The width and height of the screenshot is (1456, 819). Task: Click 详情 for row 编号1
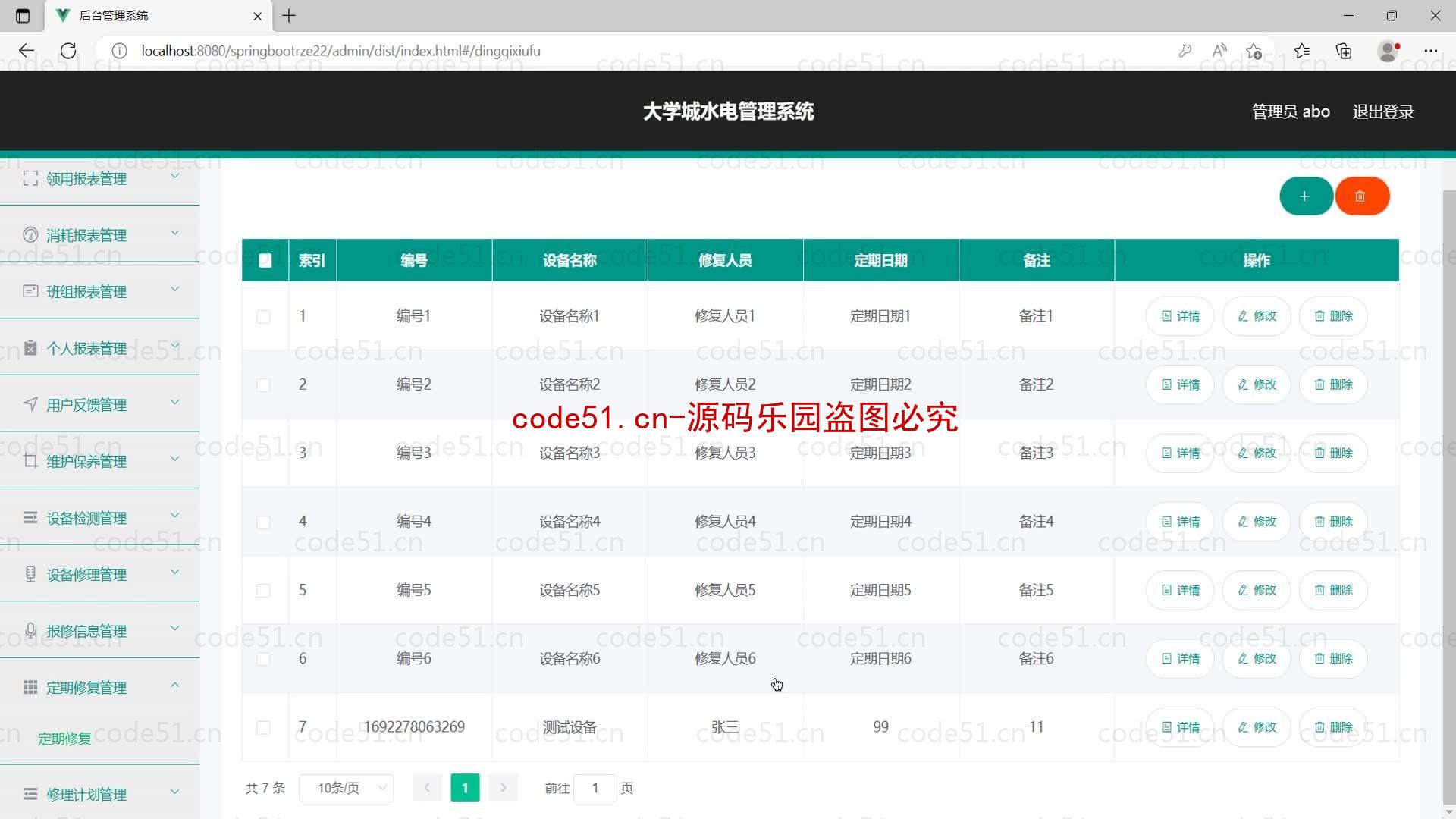click(x=1180, y=316)
